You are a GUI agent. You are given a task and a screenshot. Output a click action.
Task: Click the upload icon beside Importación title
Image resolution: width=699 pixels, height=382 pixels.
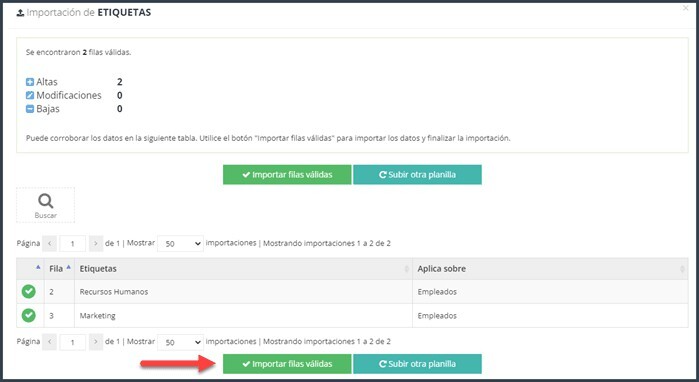(20, 13)
